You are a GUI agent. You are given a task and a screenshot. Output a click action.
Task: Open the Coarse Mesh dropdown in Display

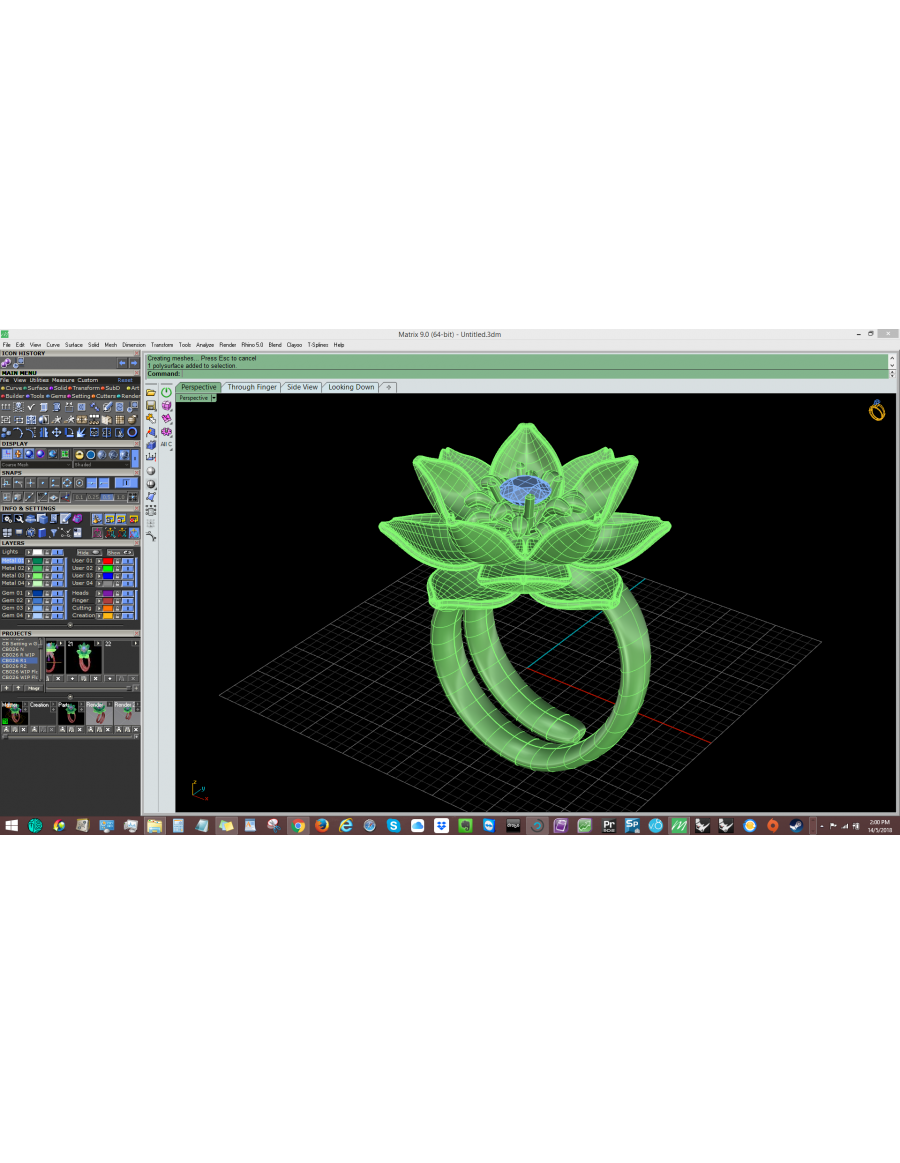point(36,465)
